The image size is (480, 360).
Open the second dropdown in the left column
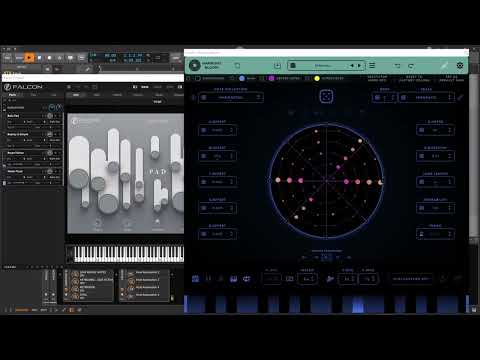tap(218, 156)
